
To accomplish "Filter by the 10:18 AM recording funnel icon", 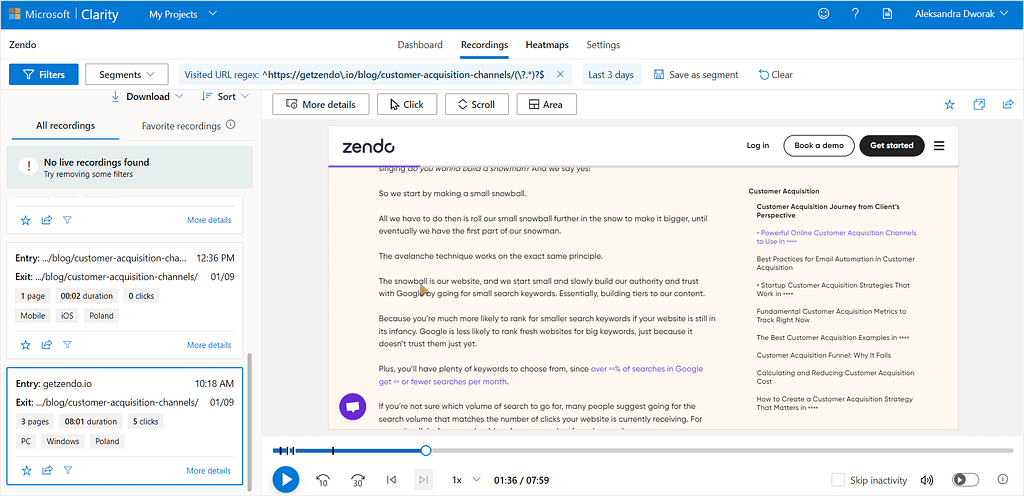I will tap(67, 471).
